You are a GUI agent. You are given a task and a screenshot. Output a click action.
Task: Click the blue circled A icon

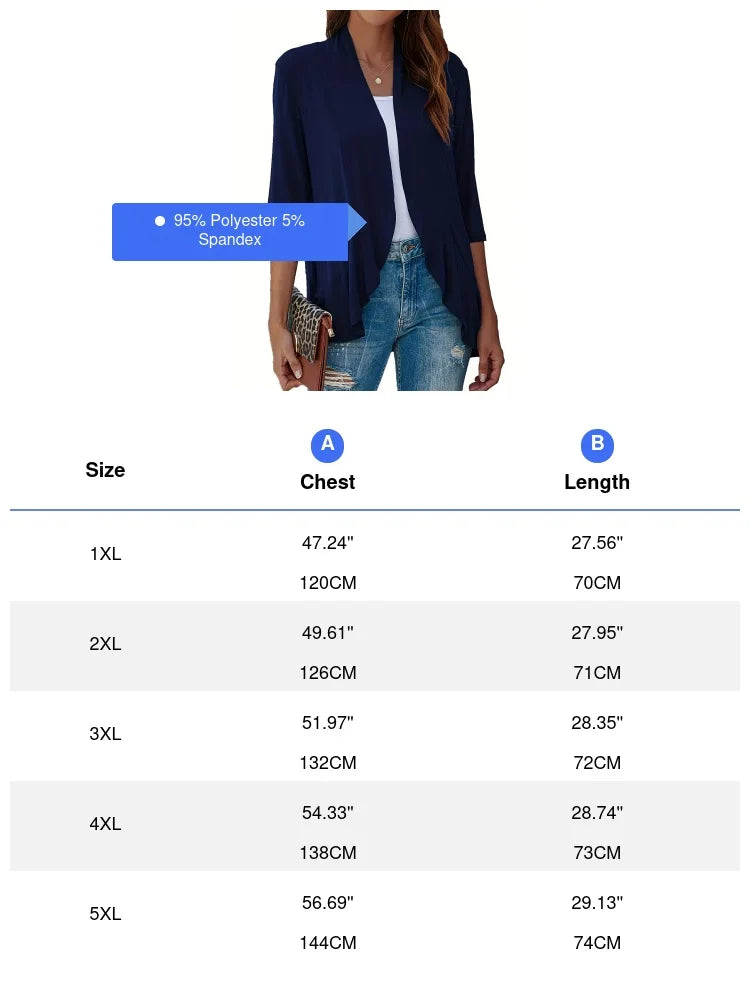[x=327, y=445]
